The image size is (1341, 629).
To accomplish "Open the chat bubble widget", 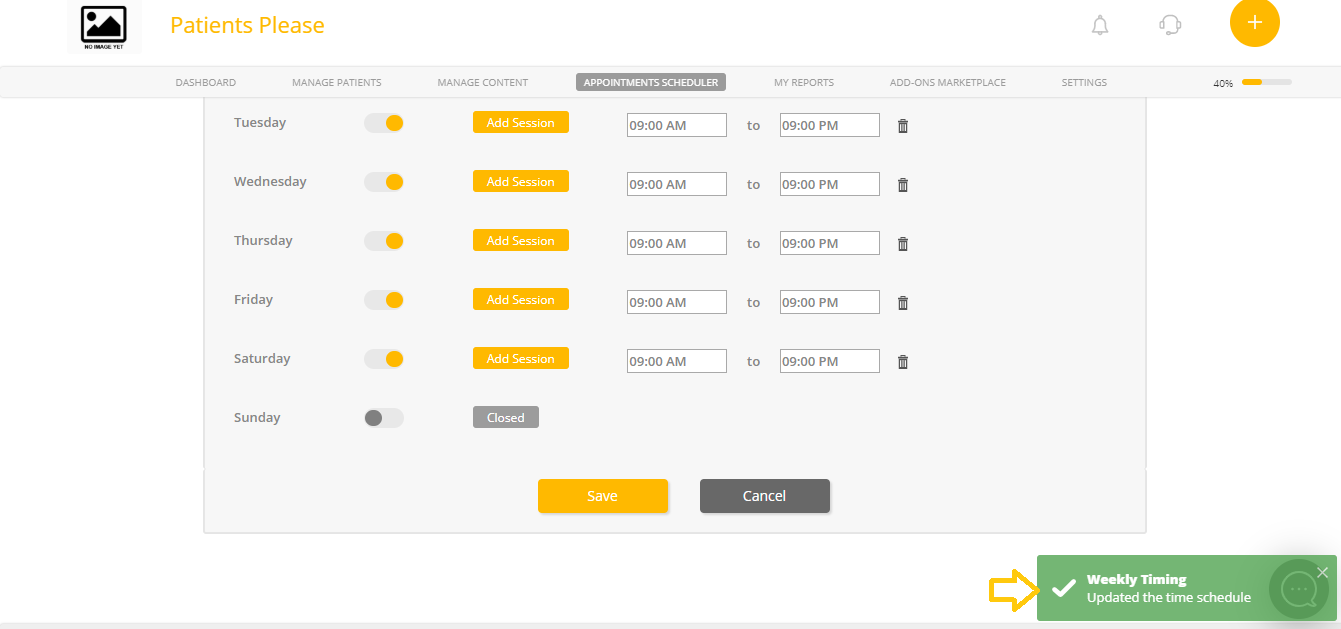I will point(1299,589).
